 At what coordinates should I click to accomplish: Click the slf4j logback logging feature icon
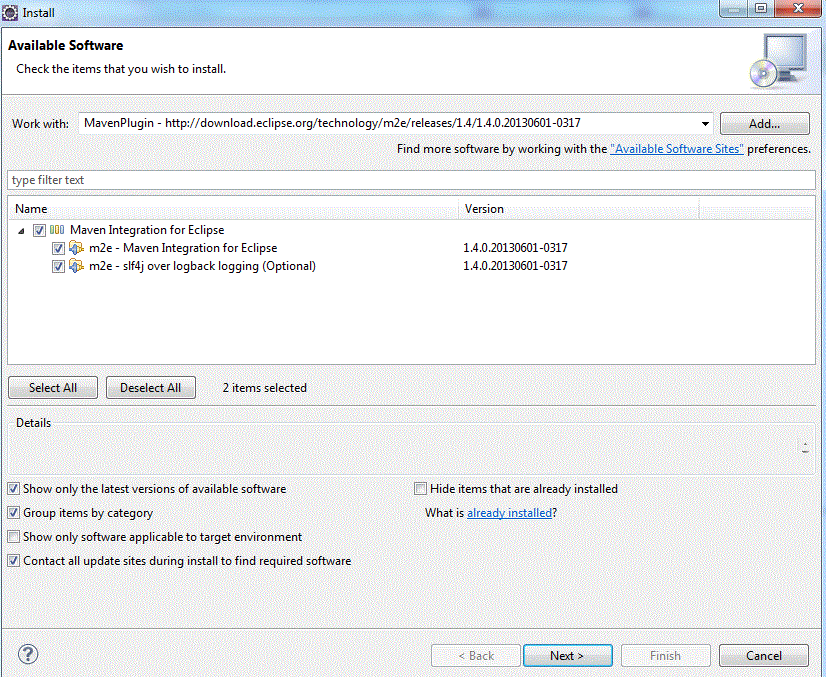76,266
